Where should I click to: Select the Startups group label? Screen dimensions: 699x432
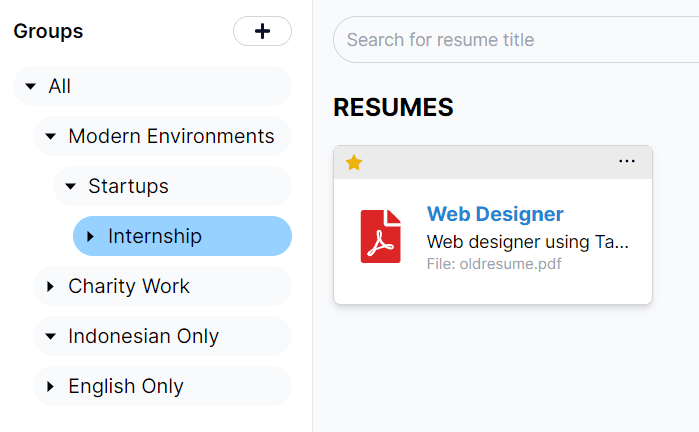[128, 186]
